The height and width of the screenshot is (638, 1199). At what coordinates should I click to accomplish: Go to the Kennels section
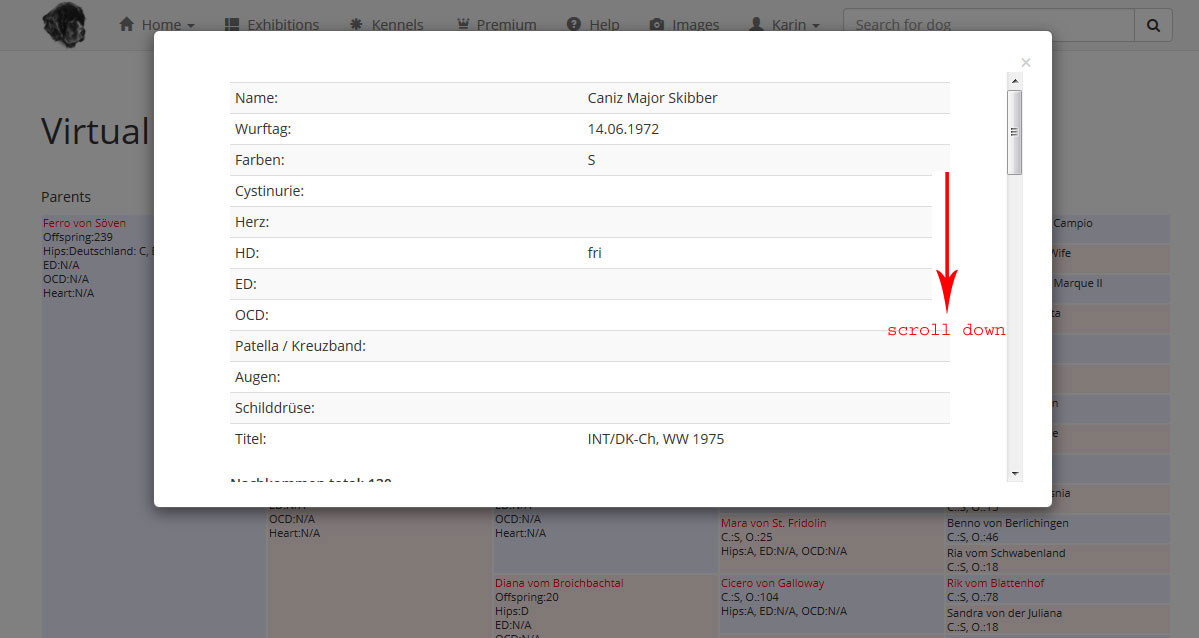pos(386,25)
